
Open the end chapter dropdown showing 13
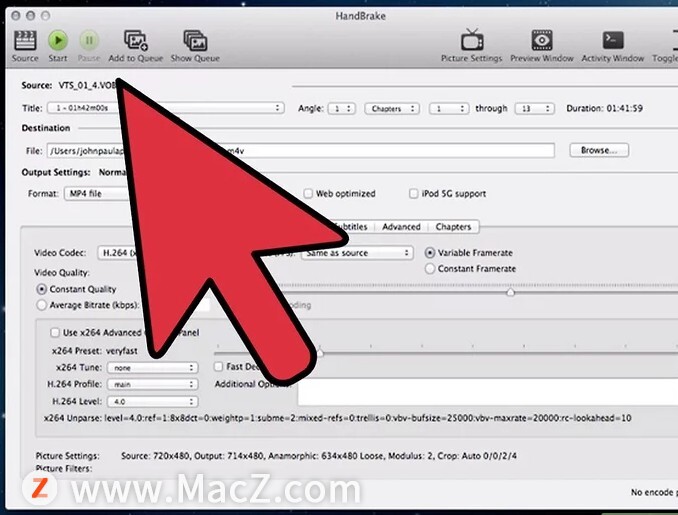534,108
